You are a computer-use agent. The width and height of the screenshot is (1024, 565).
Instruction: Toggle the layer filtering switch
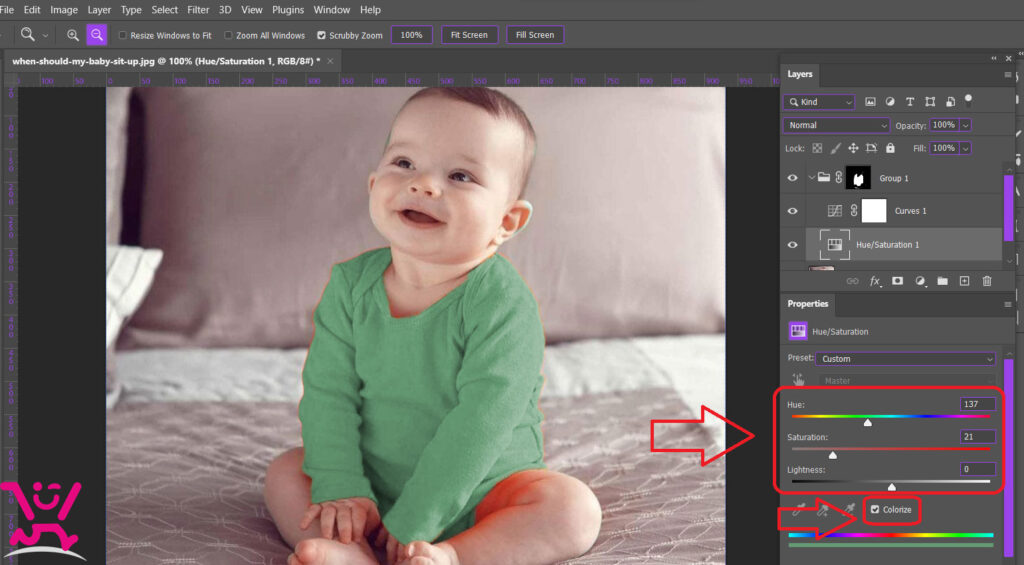click(x=968, y=101)
